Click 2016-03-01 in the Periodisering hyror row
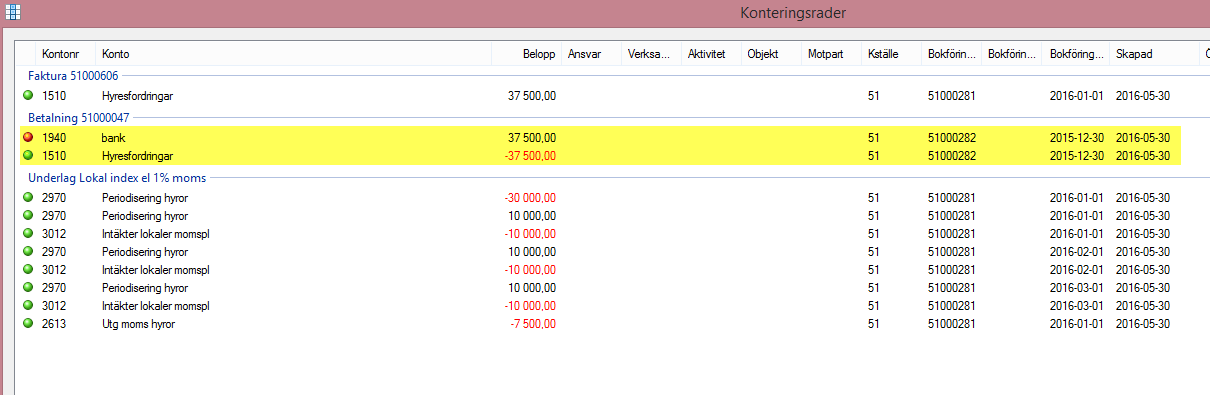Image resolution: width=1210 pixels, height=395 pixels. pos(1077,288)
